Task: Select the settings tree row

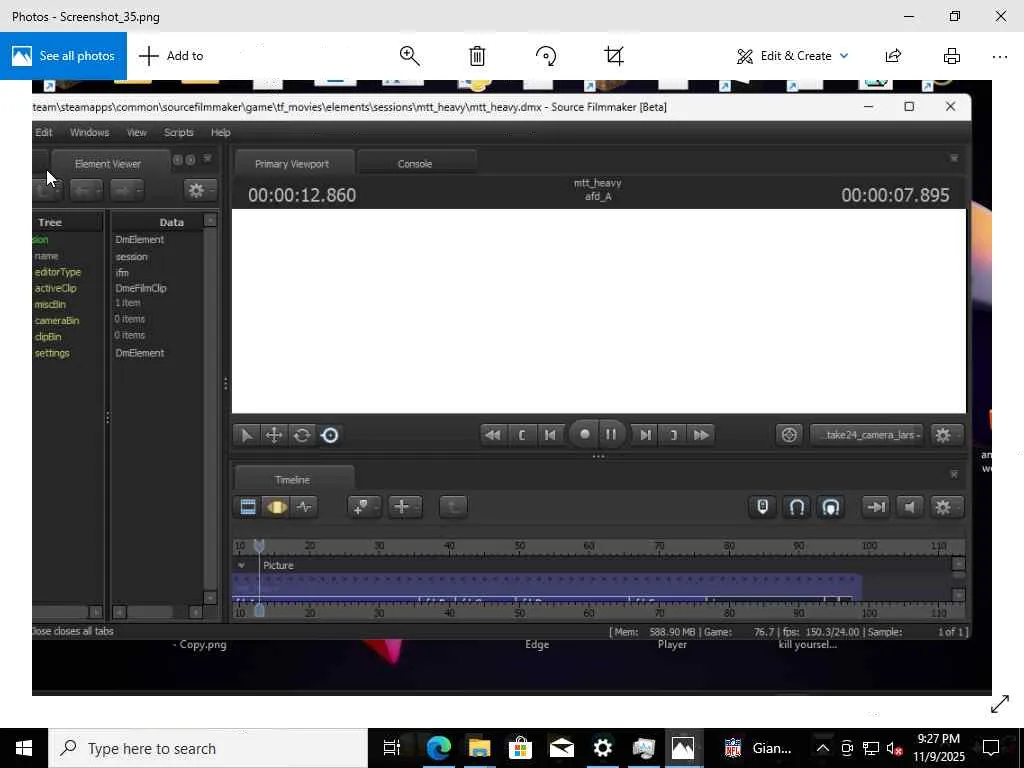Action: [52, 353]
